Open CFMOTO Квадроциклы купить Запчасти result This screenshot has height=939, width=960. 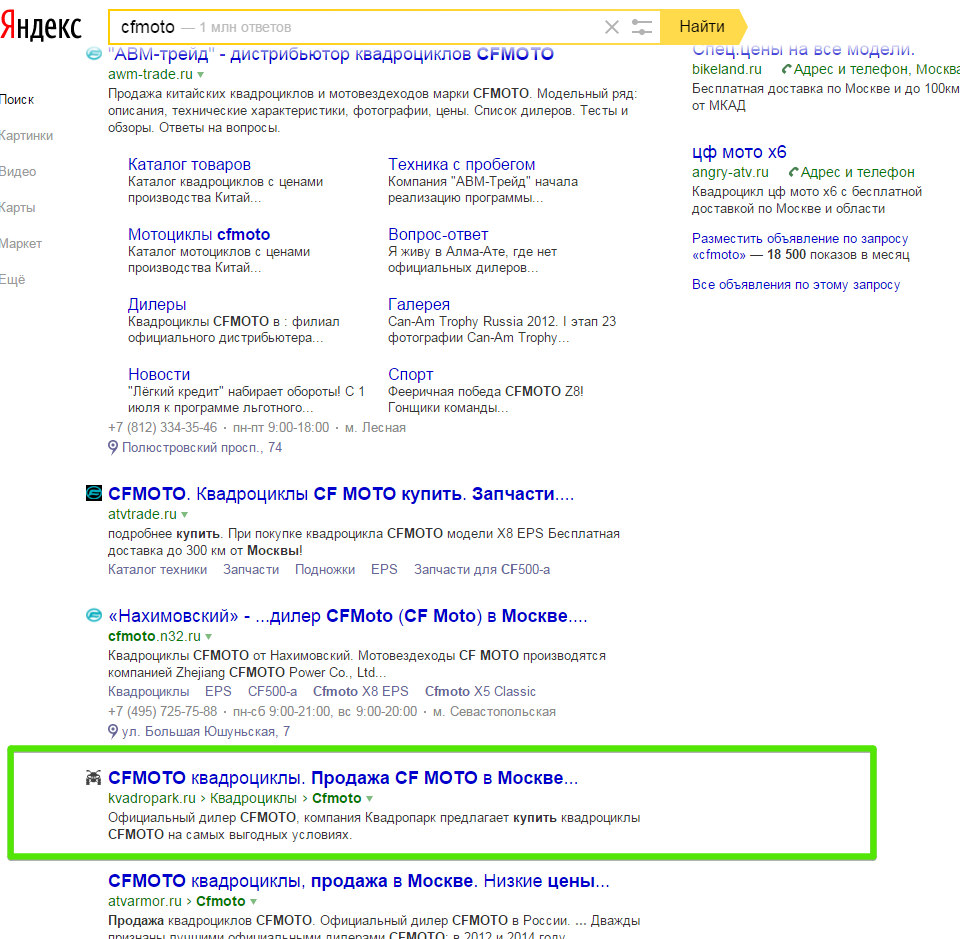pos(341,493)
